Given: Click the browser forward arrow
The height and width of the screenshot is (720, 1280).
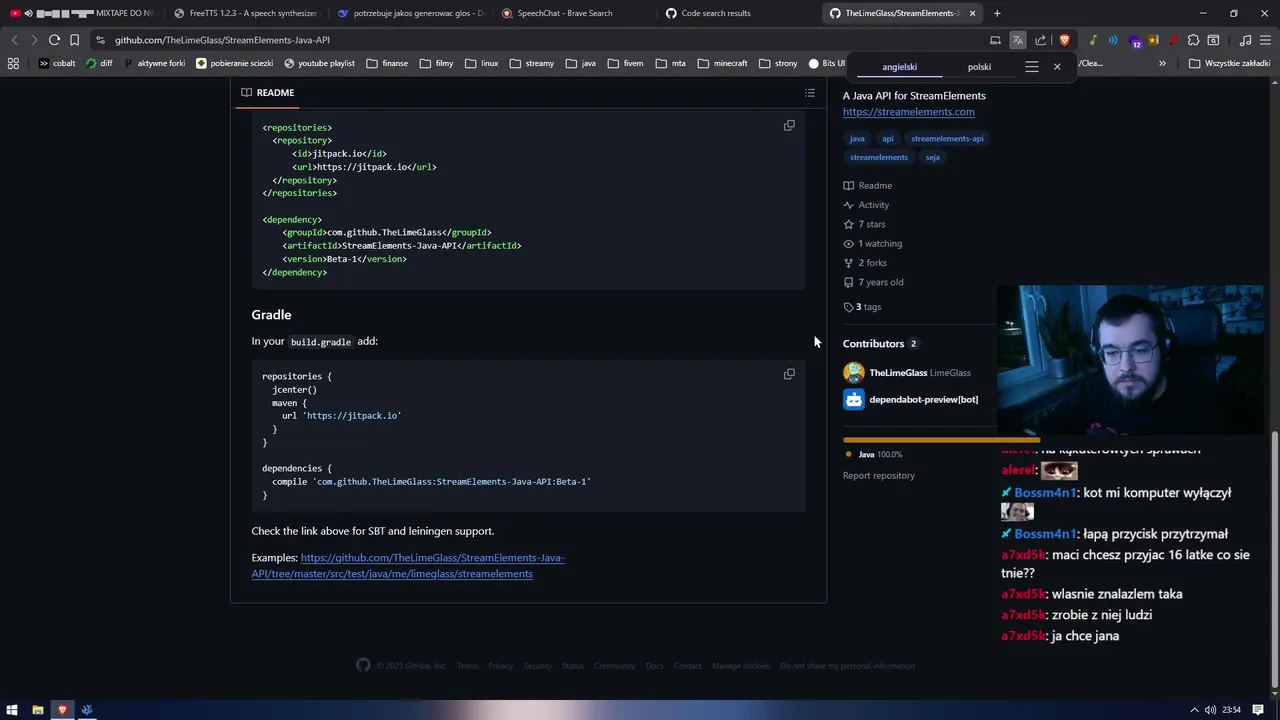Looking at the screenshot, I should [x=34, y=40].
